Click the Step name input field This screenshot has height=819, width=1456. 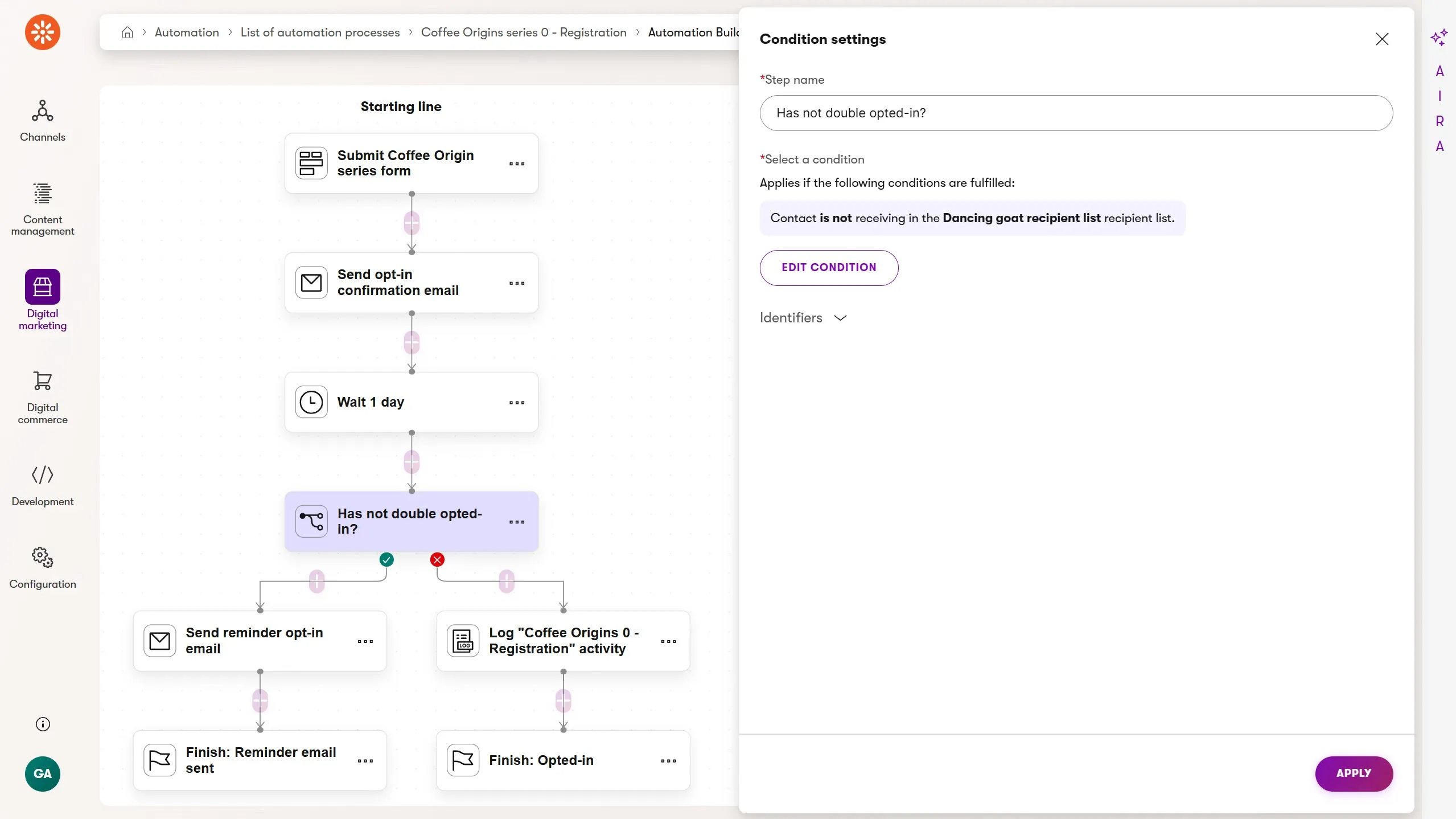coord(1075,113)
